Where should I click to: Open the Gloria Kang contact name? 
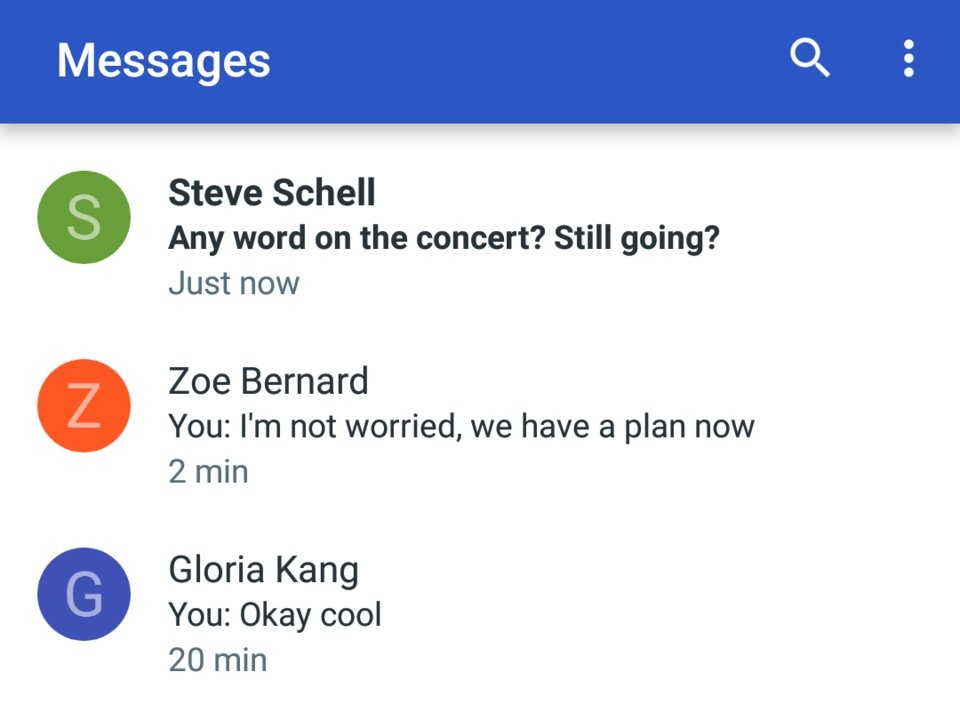tap(263, 570)
